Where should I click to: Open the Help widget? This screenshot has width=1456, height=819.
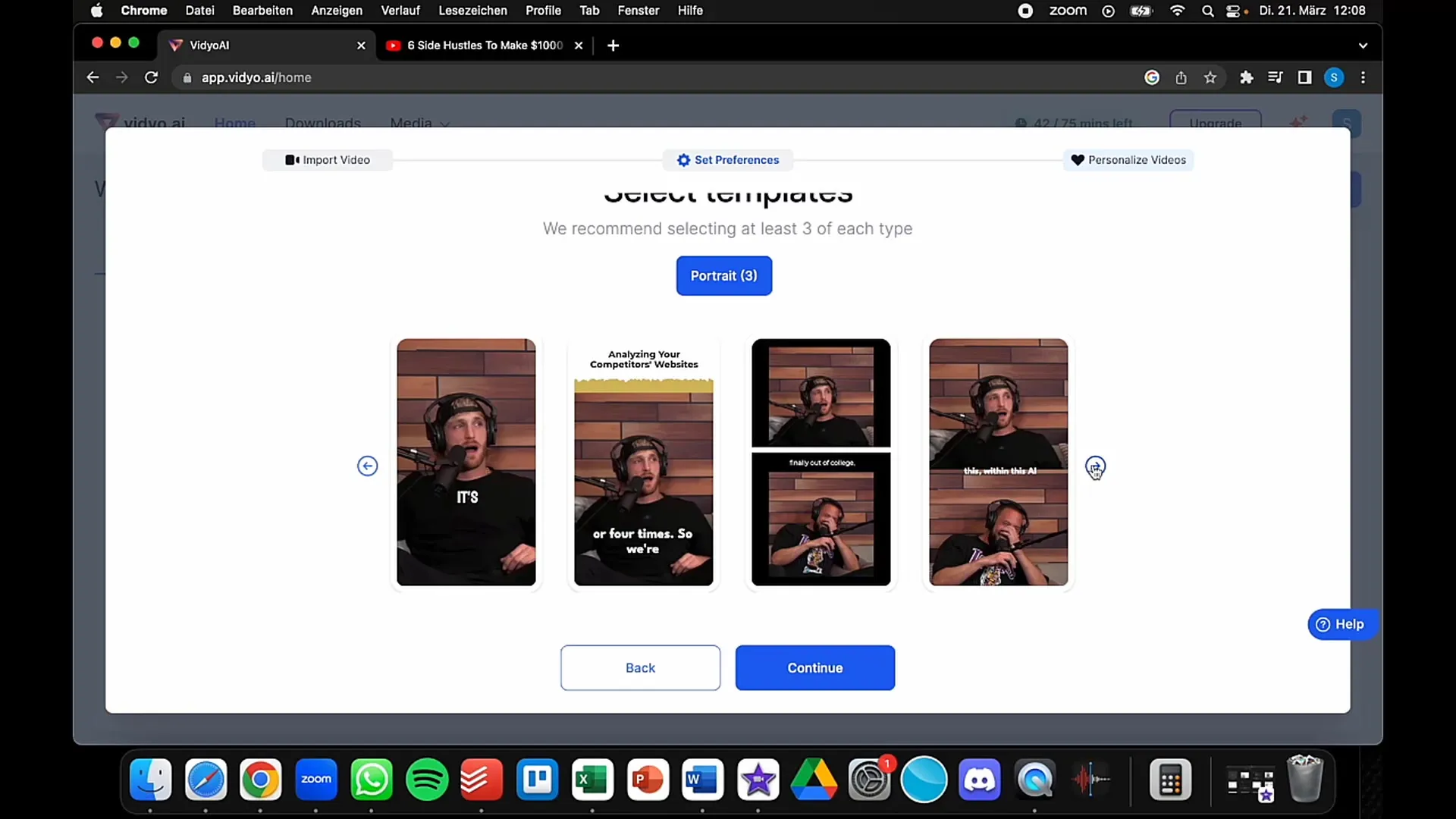pyautogui.click(x=1341, y=624)
